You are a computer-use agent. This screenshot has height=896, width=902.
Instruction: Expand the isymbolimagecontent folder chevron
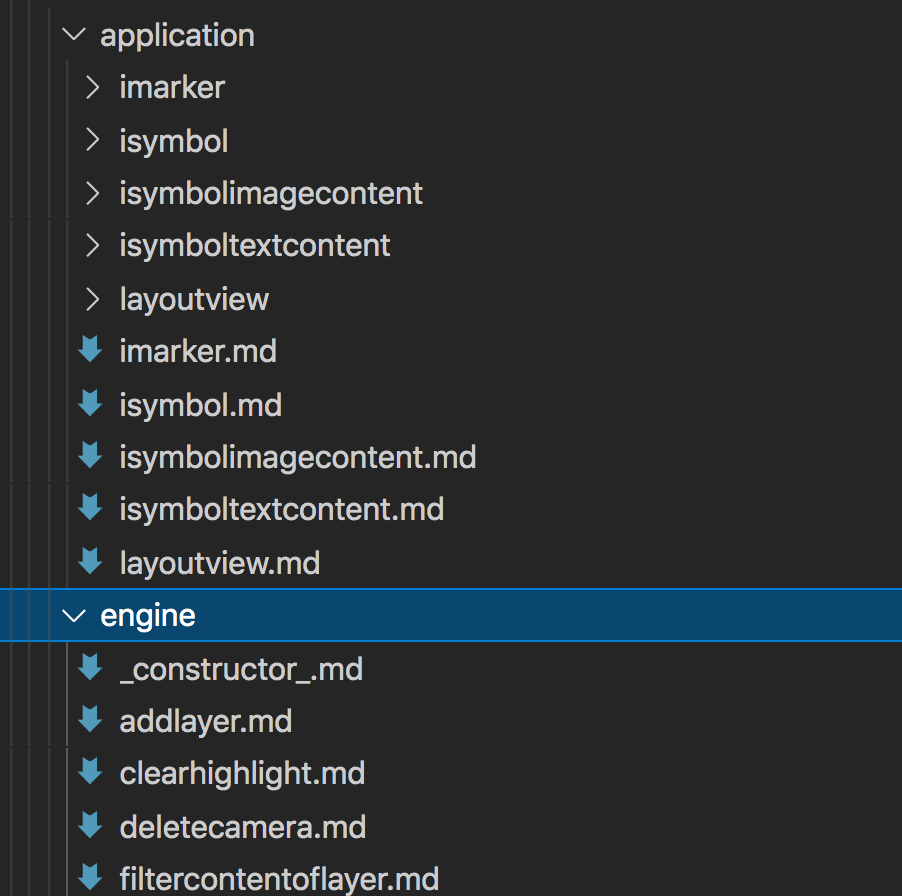tap(92, 193)
